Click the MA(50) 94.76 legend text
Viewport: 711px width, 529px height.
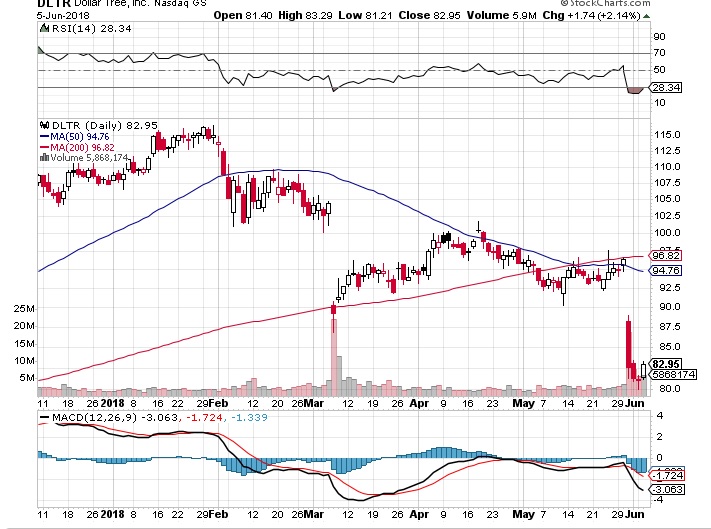pos(80,136)
